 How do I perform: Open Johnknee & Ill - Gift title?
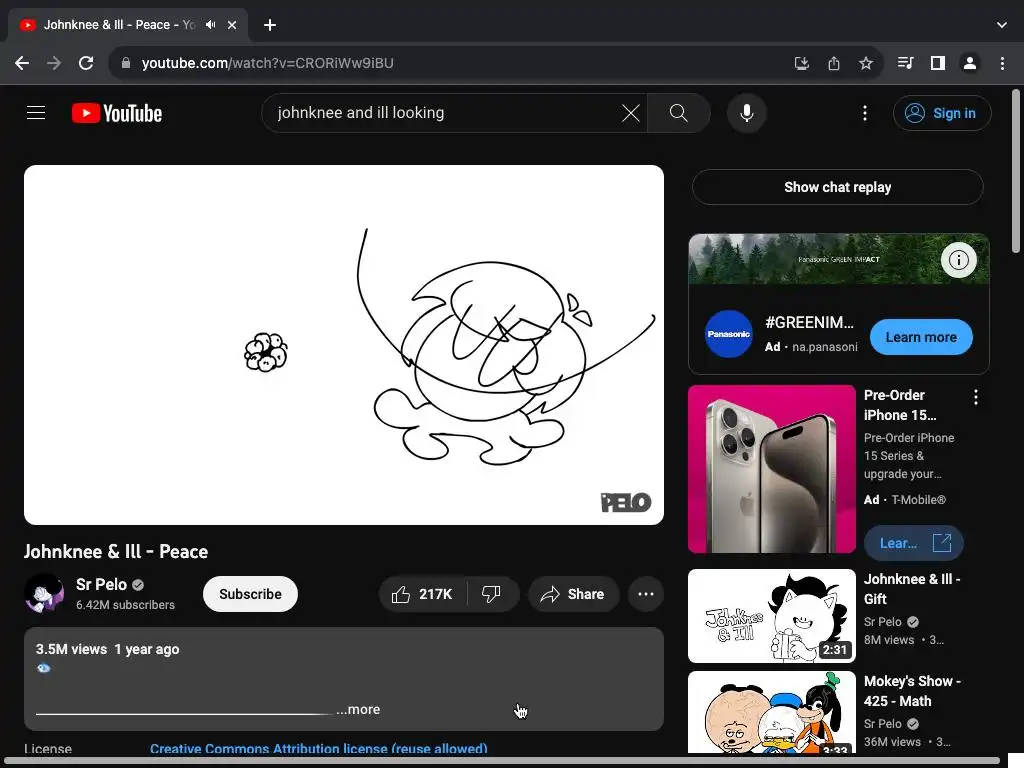pos(912,589)
